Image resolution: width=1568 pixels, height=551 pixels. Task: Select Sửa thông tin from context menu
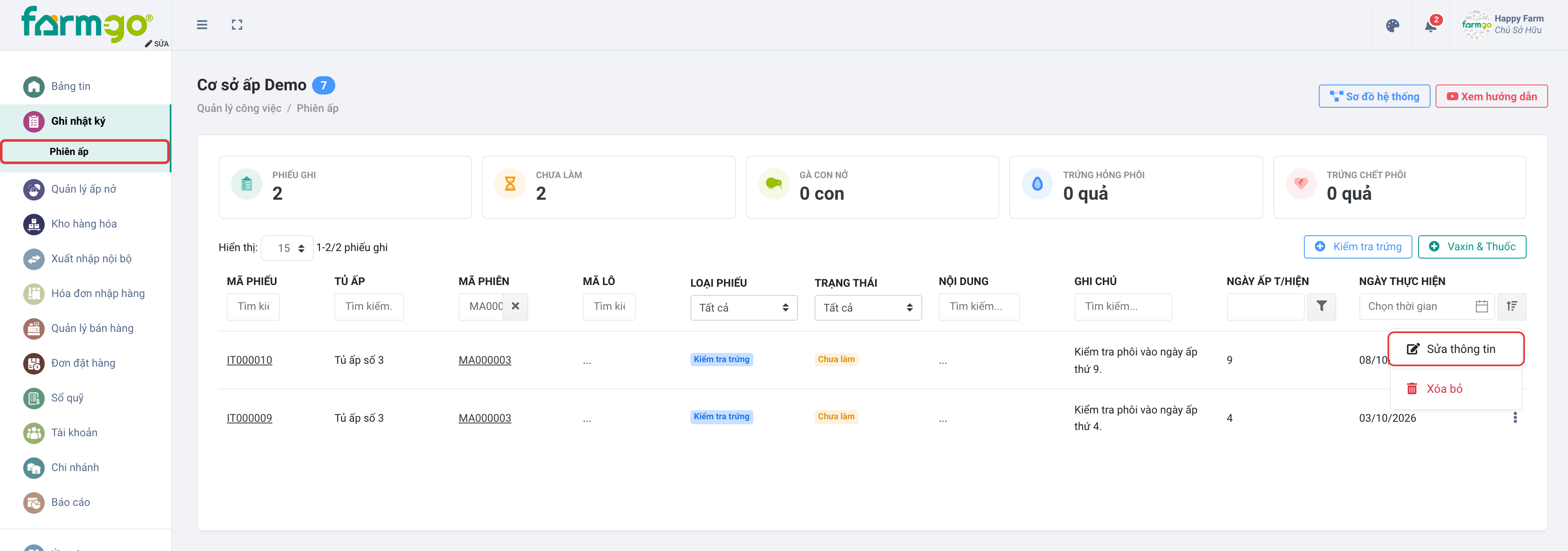tap(1456, 349)
